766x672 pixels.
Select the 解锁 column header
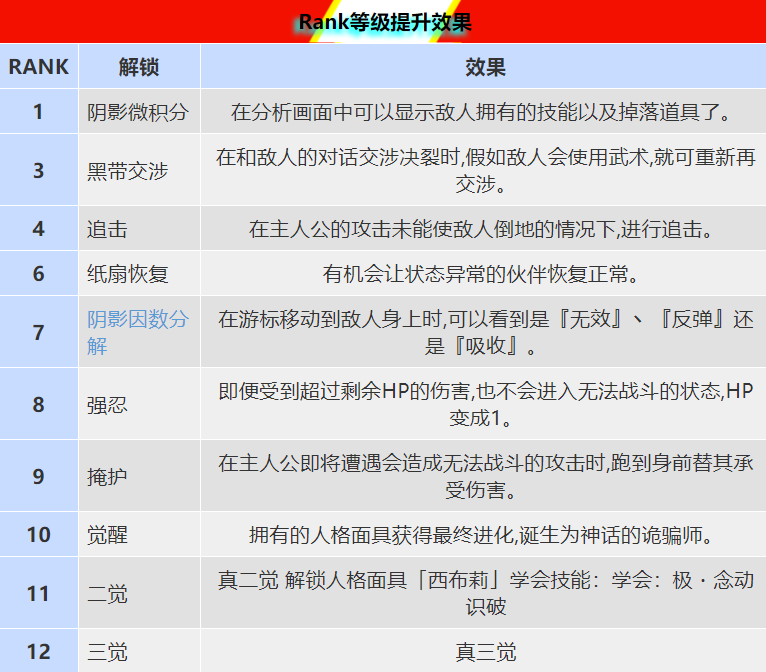click(139, 66)
